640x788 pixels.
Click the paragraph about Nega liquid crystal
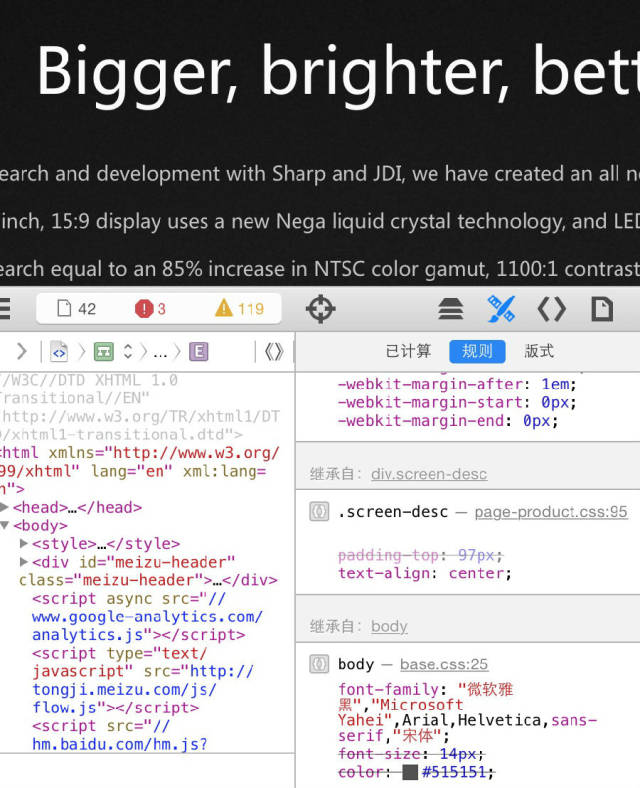pos(320,221)
